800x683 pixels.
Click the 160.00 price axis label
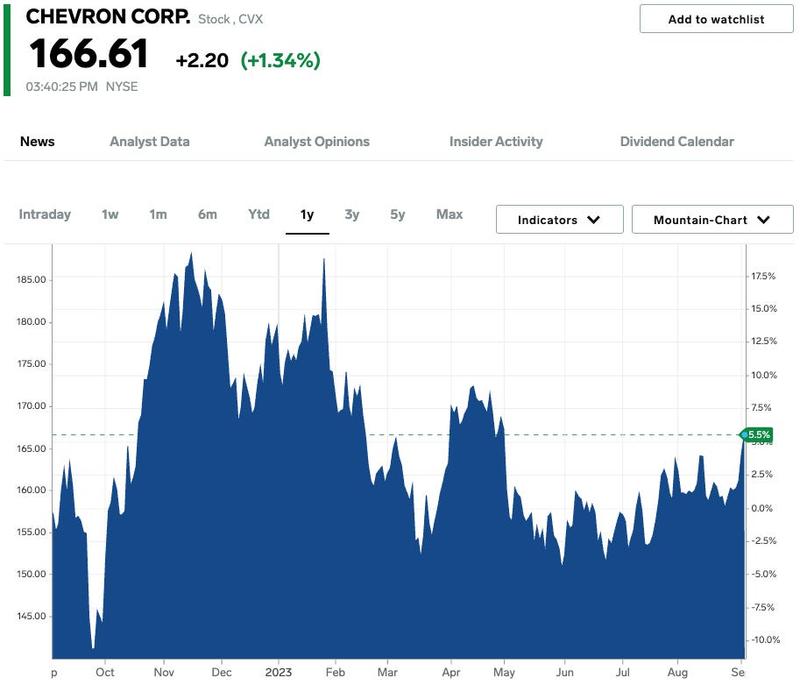(x=31, y=490)
